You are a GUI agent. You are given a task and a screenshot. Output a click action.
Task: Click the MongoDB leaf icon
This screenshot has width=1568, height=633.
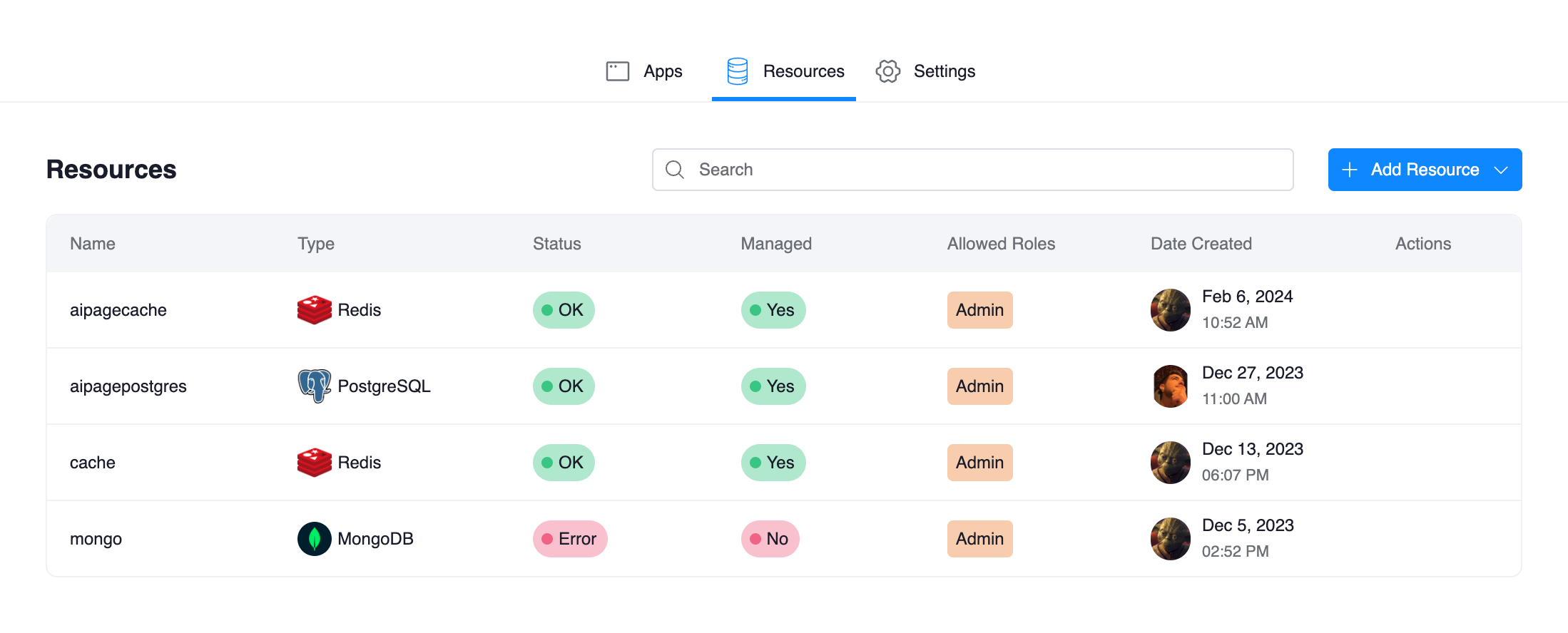(x=314, y=539)
